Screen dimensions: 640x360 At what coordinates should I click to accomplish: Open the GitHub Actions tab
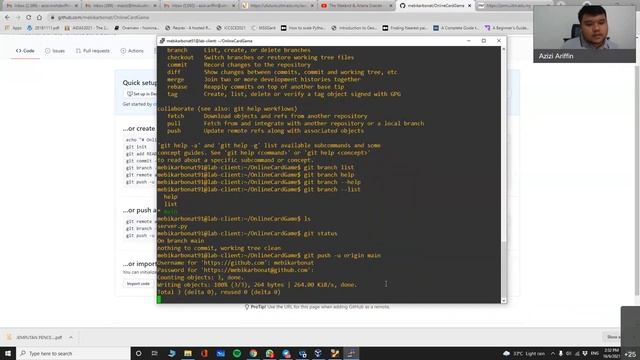pos(132,51)
